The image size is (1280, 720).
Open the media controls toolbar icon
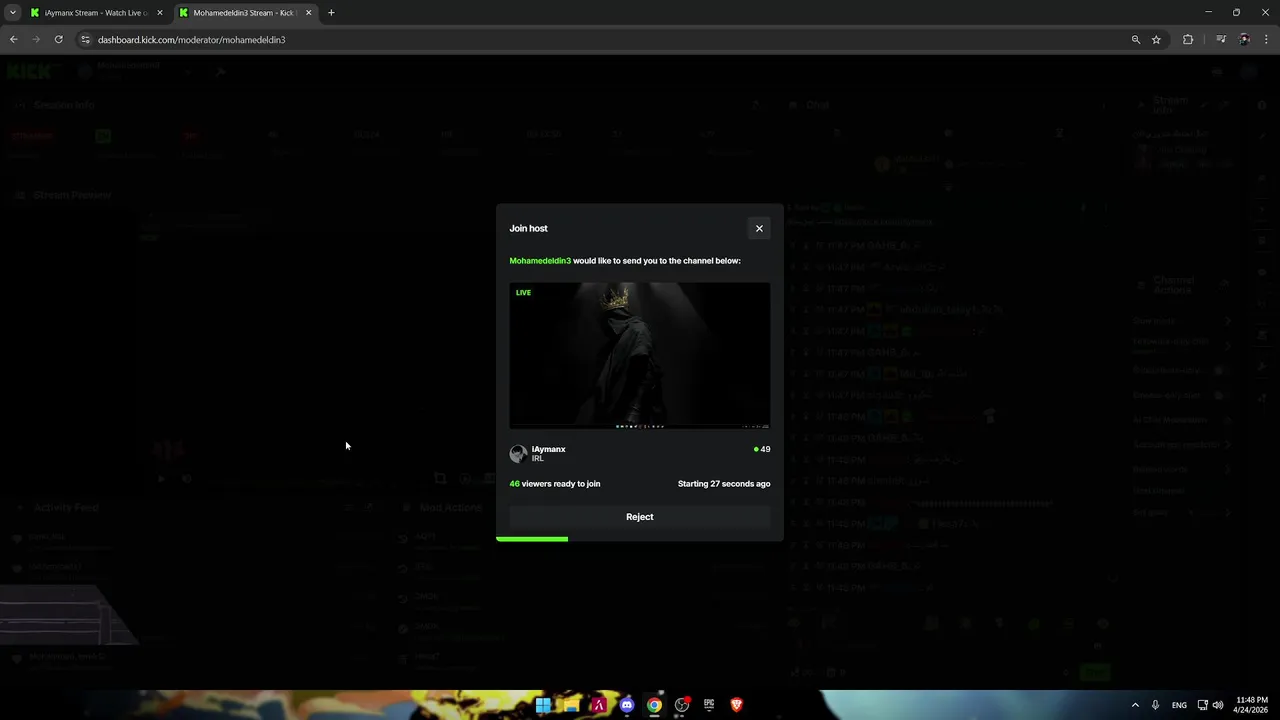click(1221, 40)
